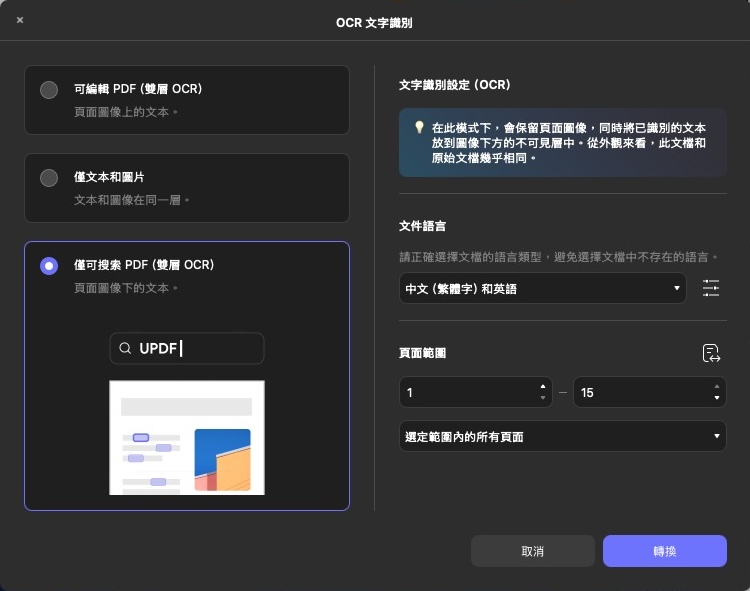The image size is (750, 591).
Task: Select 僅可搜索 PDF radio button
Action: click(49, 266)
